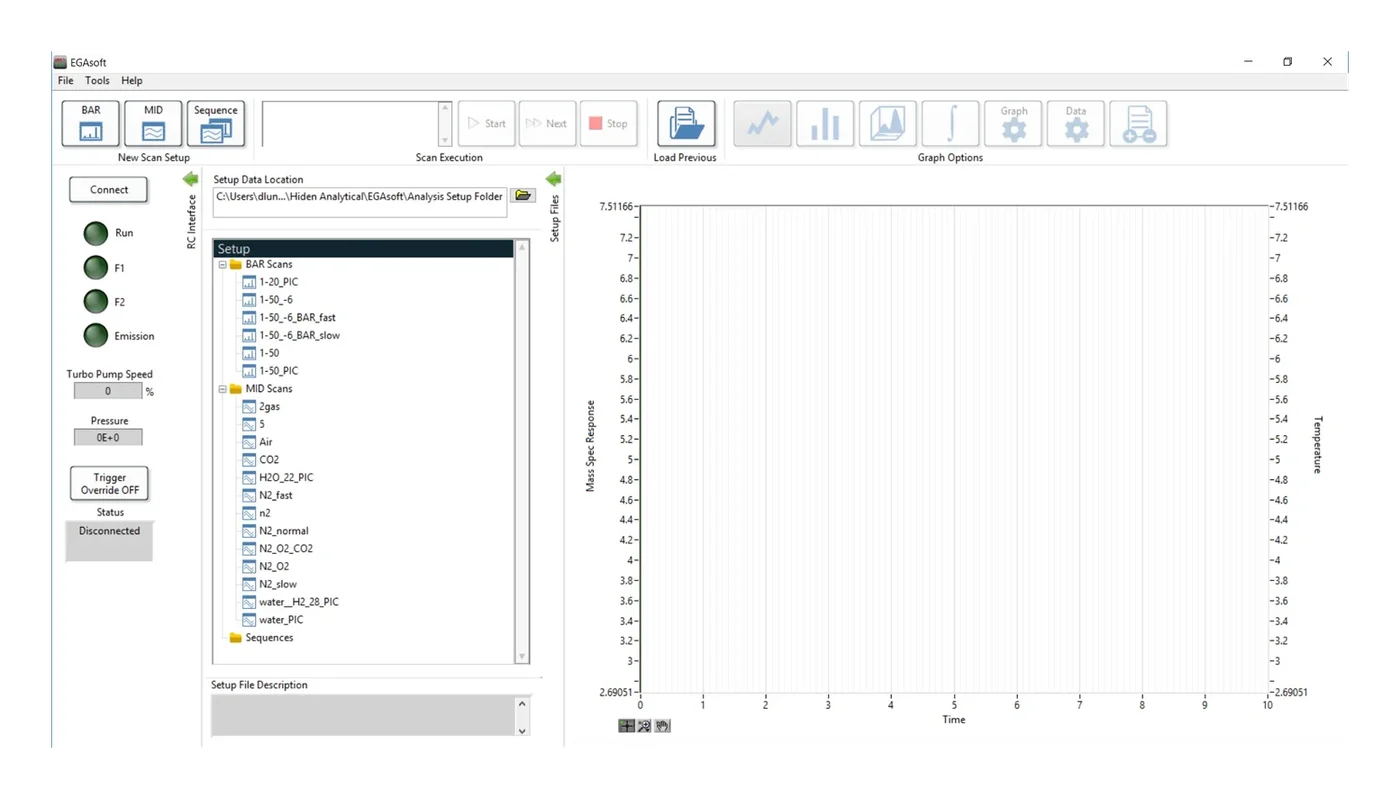The height and width of the screenshot is (799, 1400).
Task: Collapse the MID Scans folder
Action: (222, 389)
